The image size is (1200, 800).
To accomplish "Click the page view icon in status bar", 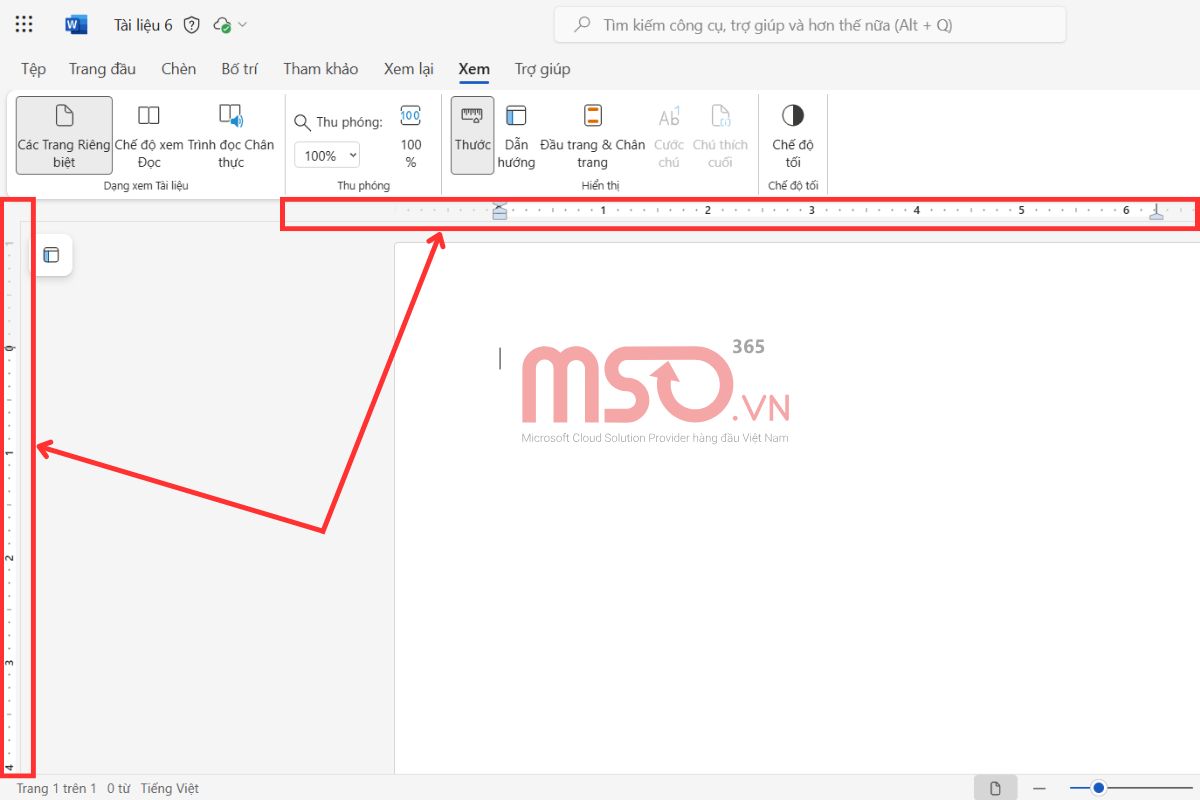I will pyautogui.click(x=996, y=788).
